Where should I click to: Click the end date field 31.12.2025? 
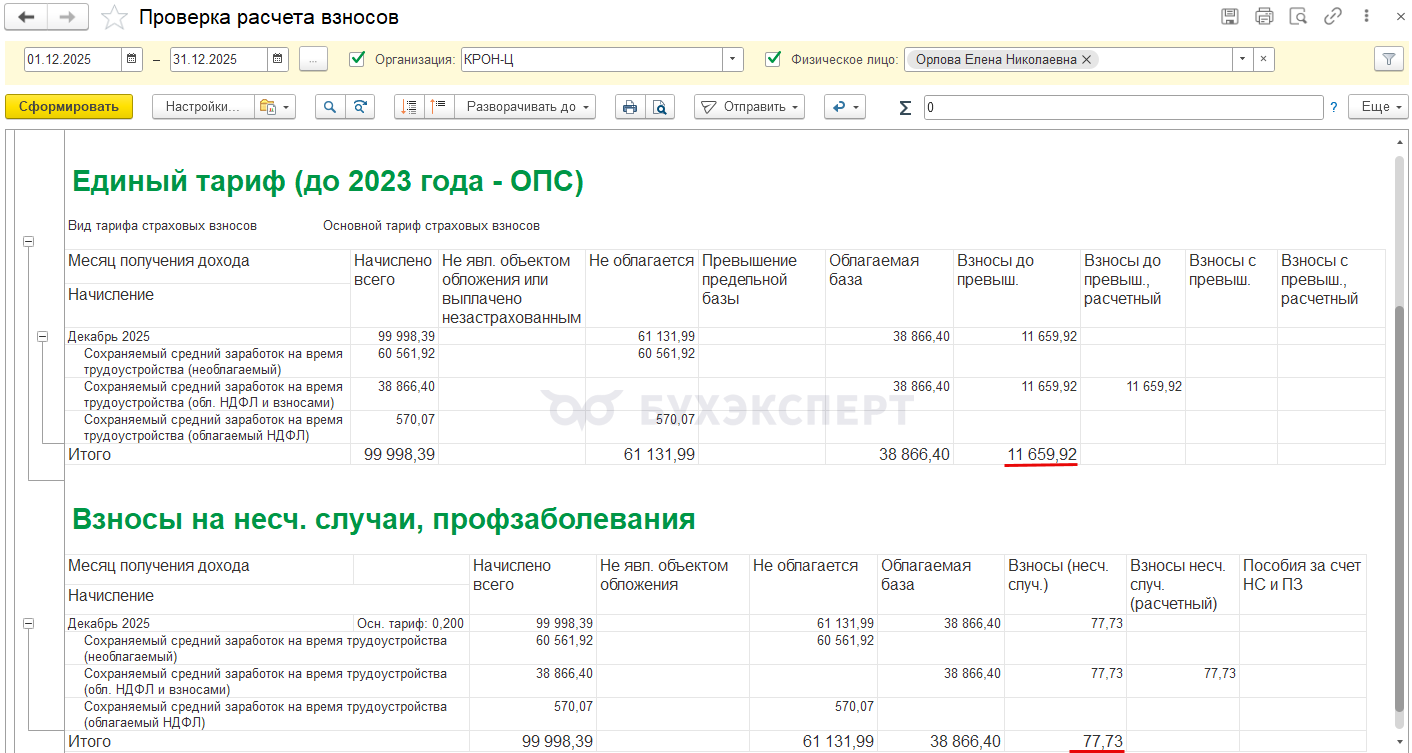click(219, 59)
